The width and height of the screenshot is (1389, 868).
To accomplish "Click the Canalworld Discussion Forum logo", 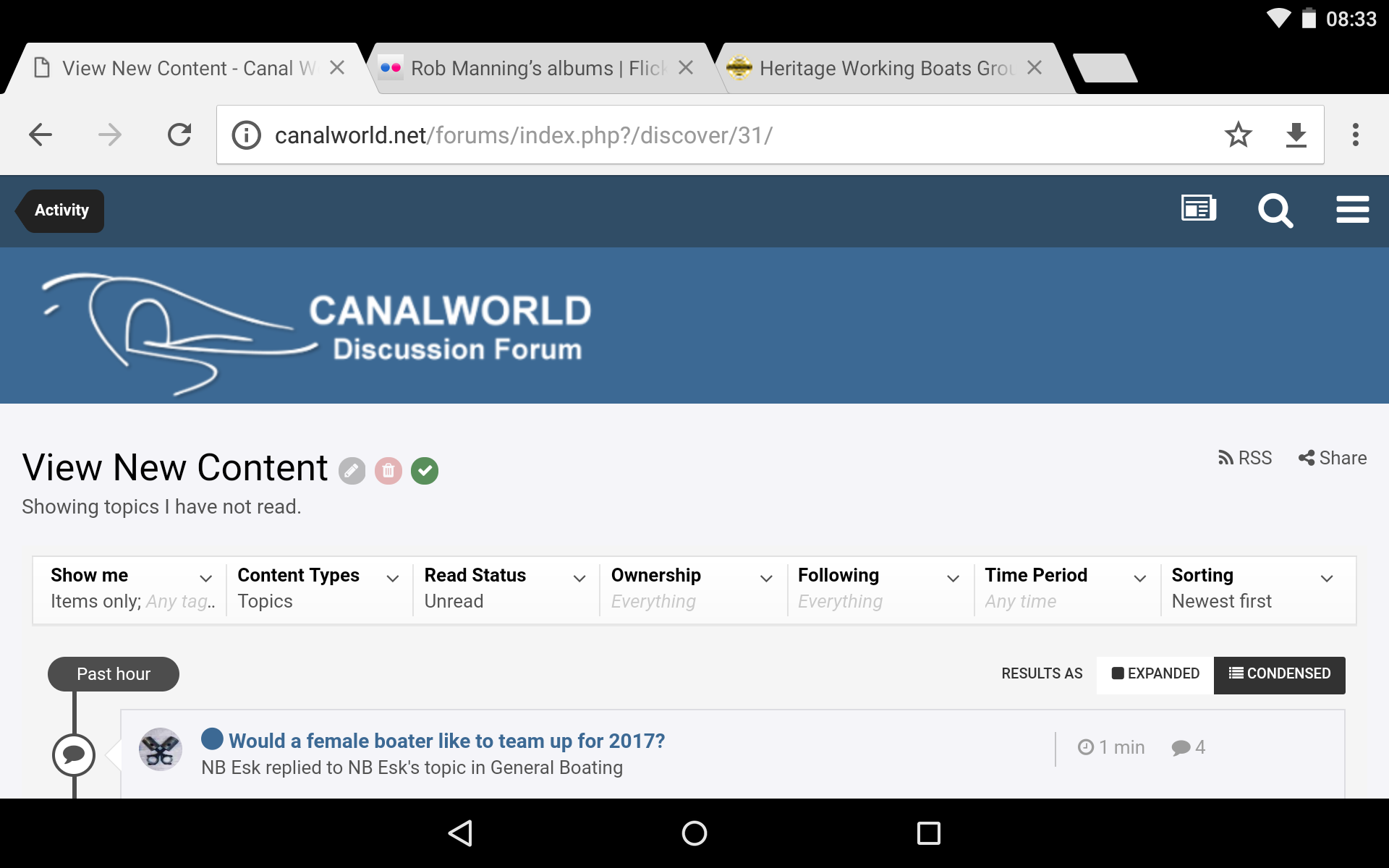I will 316,333.
